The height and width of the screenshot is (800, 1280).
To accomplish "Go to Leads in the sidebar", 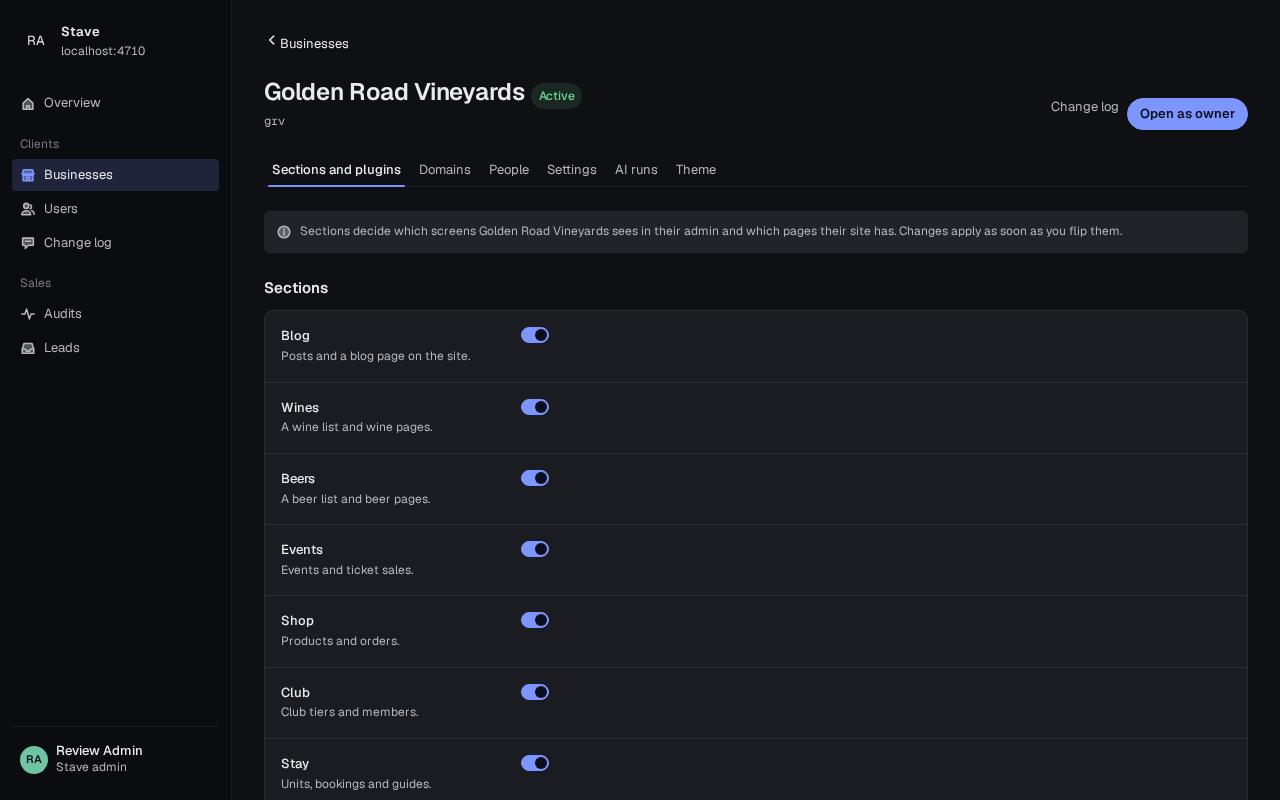I will point(115,348).
